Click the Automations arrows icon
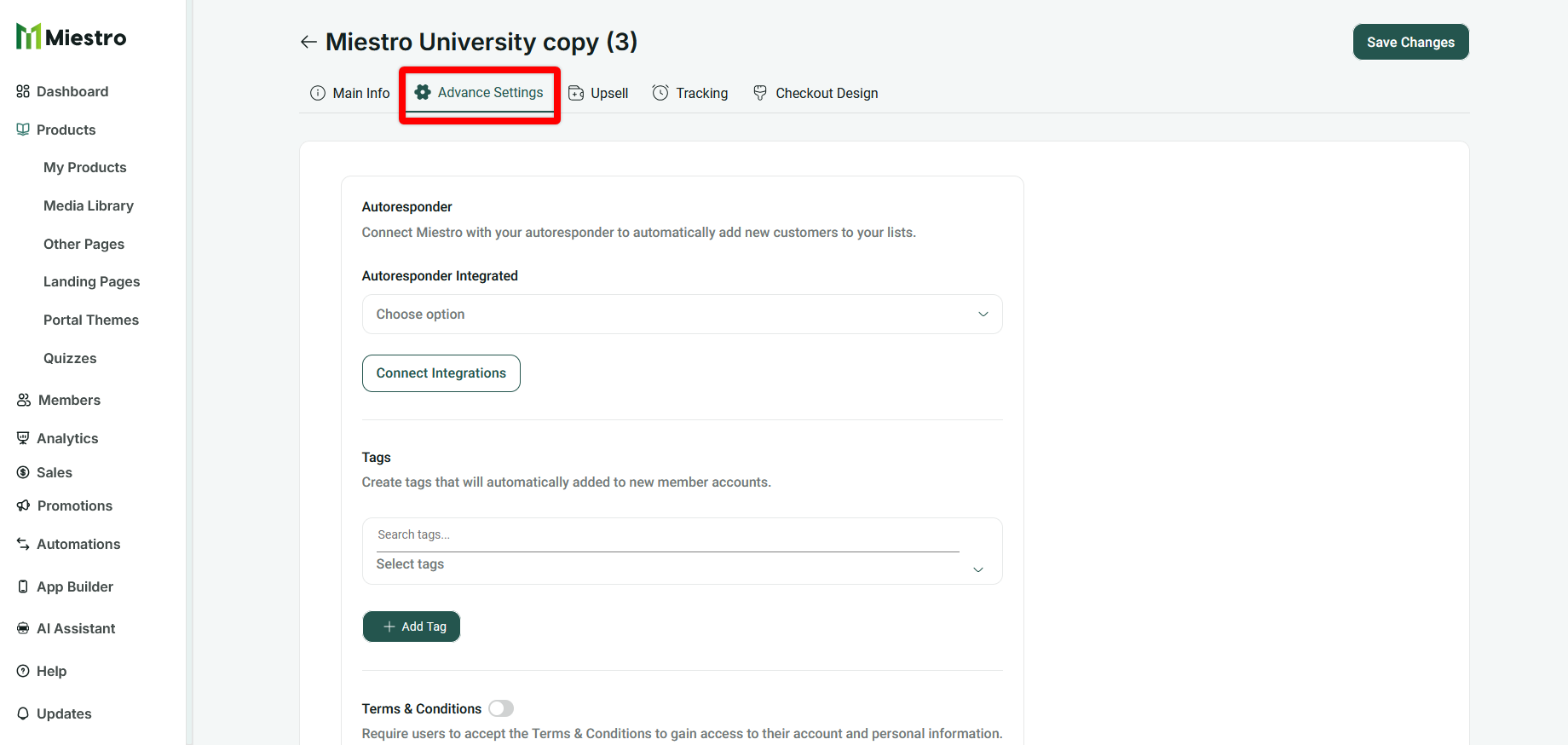1568x745 pixels. coord(23,544)
